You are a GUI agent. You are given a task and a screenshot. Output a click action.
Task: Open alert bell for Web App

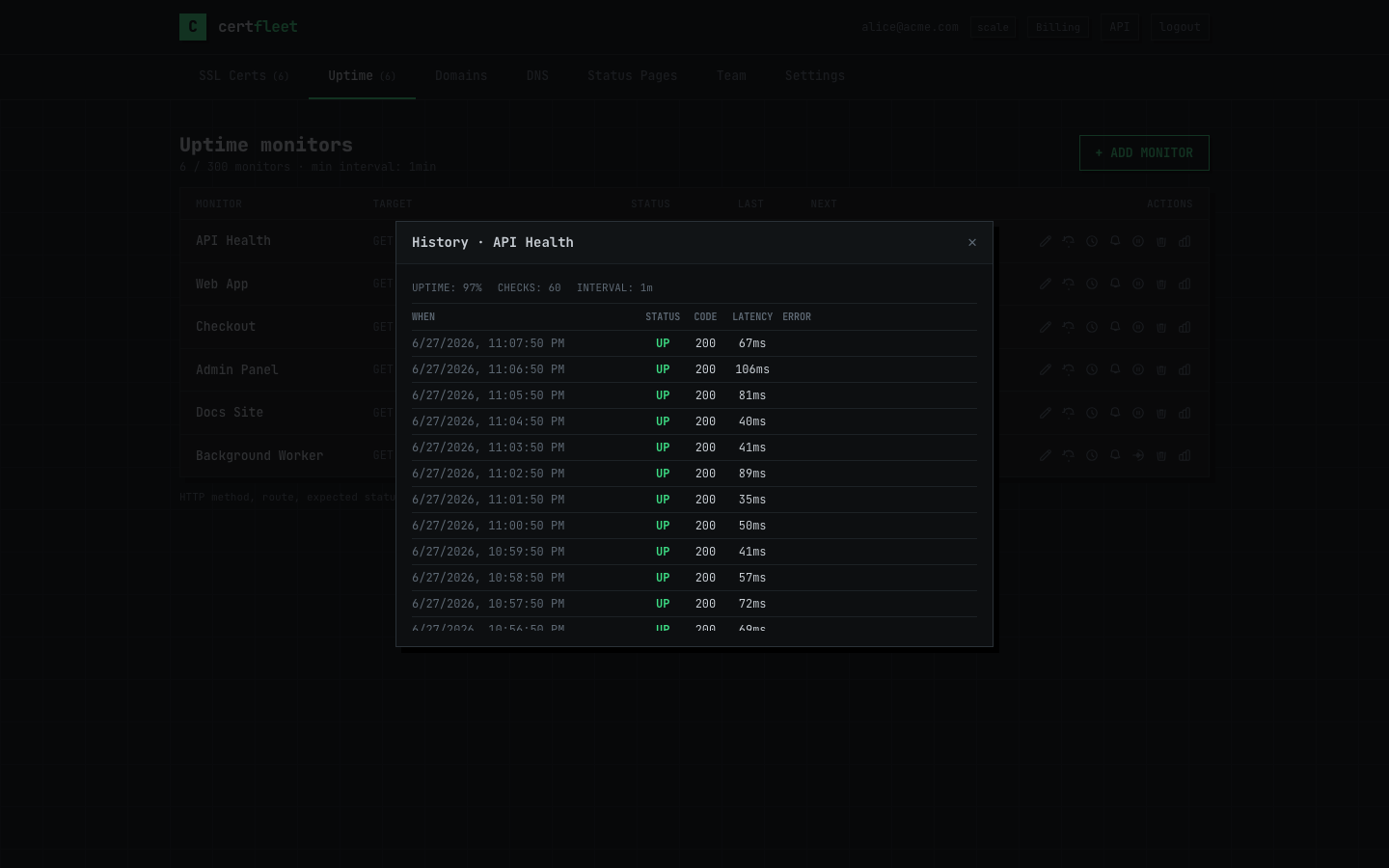1115,284
